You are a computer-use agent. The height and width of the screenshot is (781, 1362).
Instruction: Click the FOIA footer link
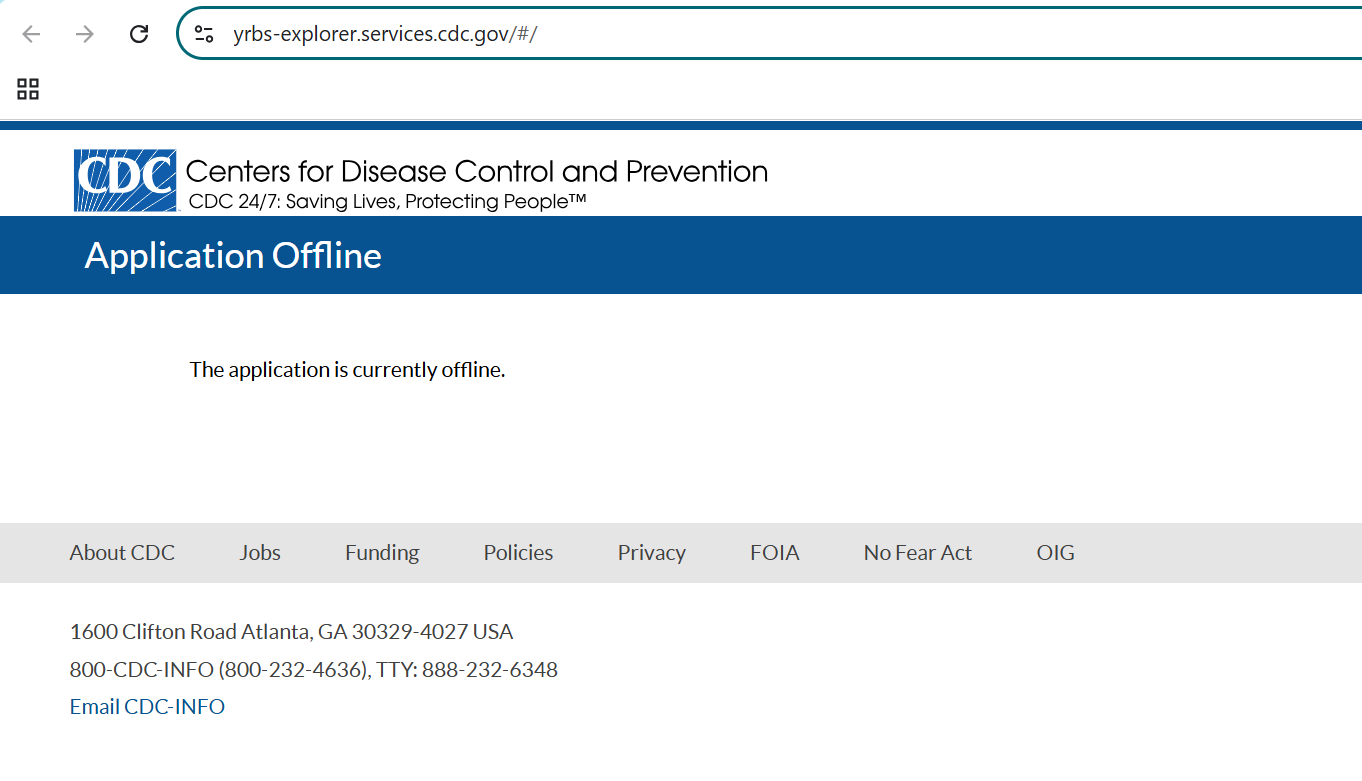click(x=775, y=553)
